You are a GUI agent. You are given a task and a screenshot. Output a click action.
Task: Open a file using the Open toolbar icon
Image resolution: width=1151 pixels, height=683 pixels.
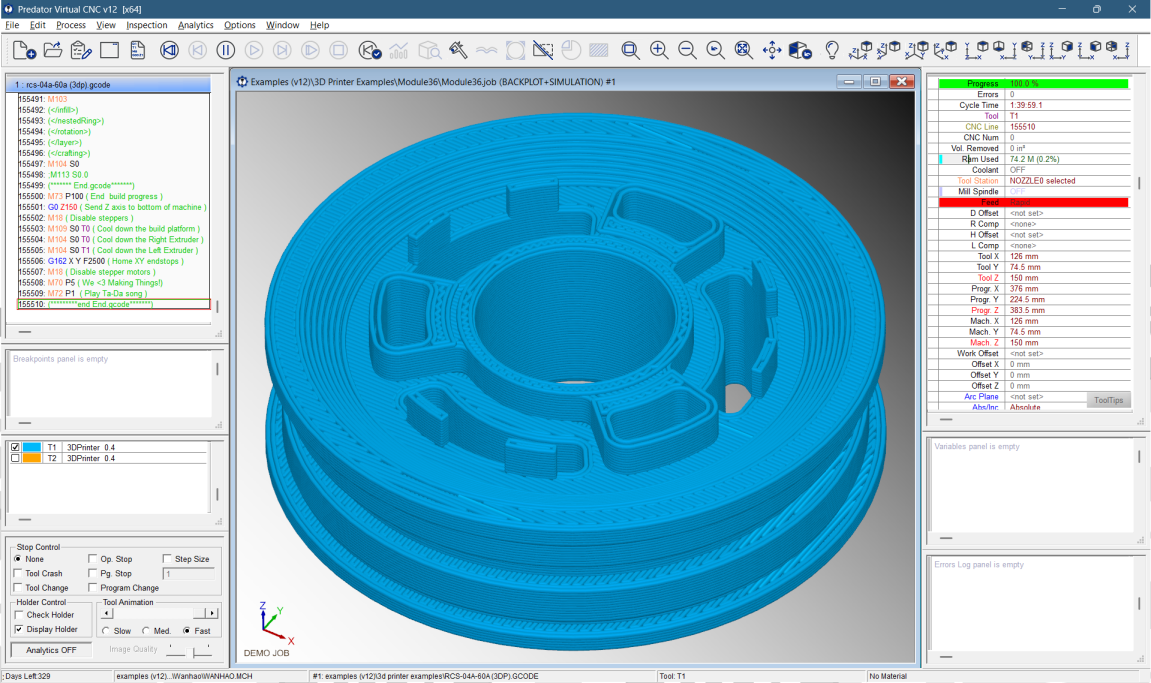[52, 49]
